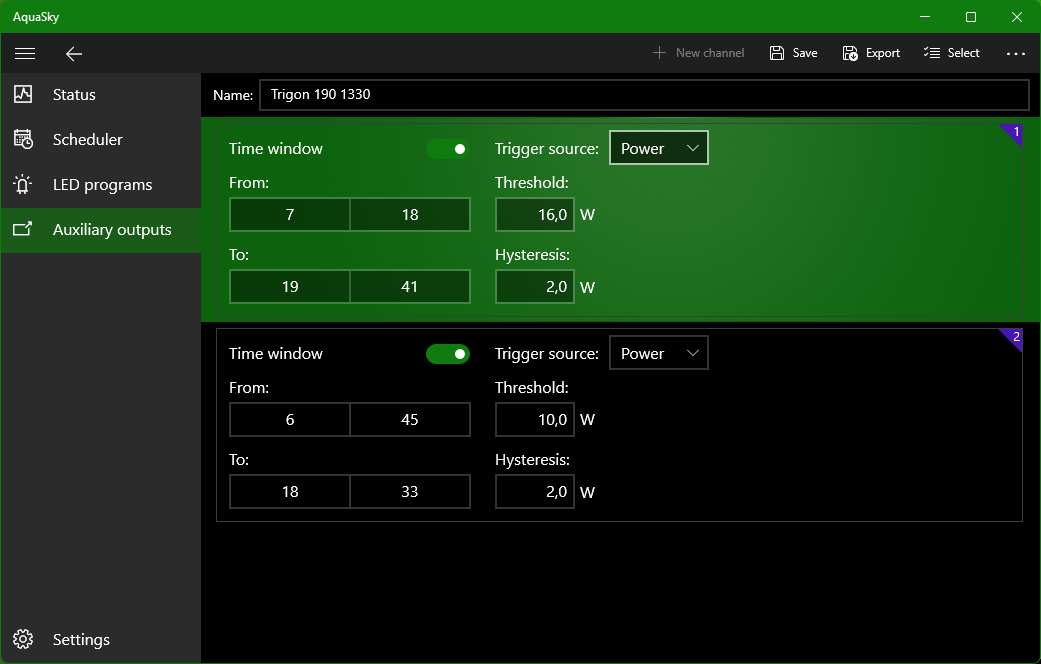Click the New channel button
The width and height of the screenshot is (1041, 664).
[x=698, y=53]
